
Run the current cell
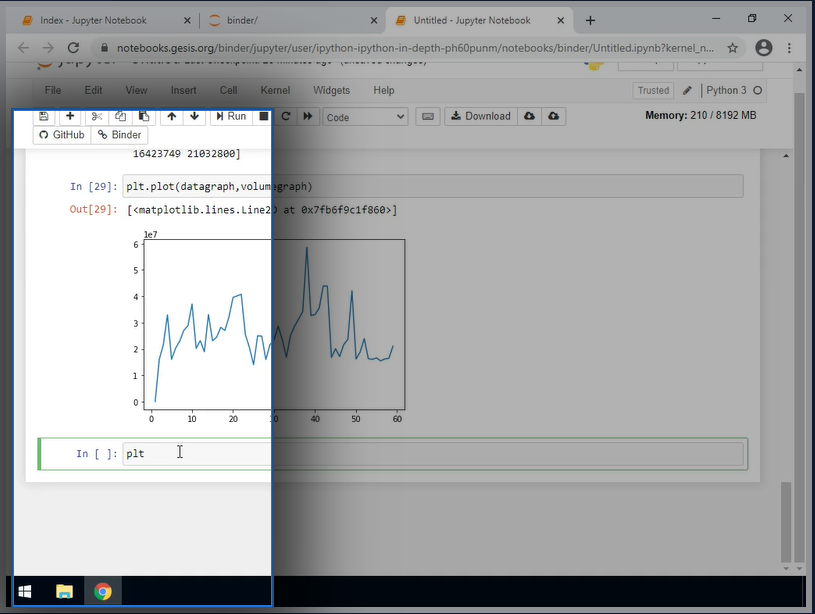231,116
